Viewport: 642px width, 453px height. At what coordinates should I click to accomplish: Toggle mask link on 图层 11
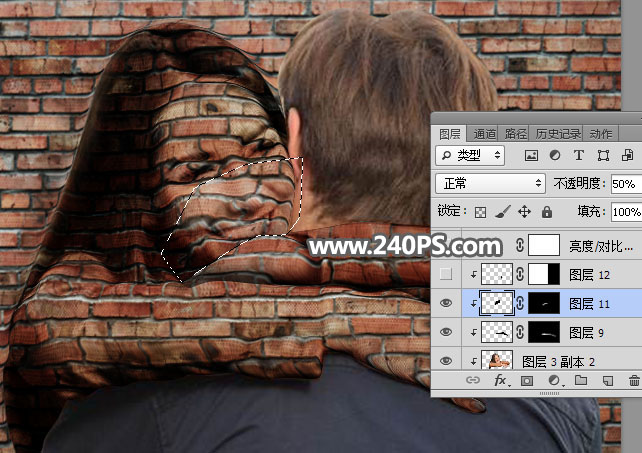tap(520, 303)
